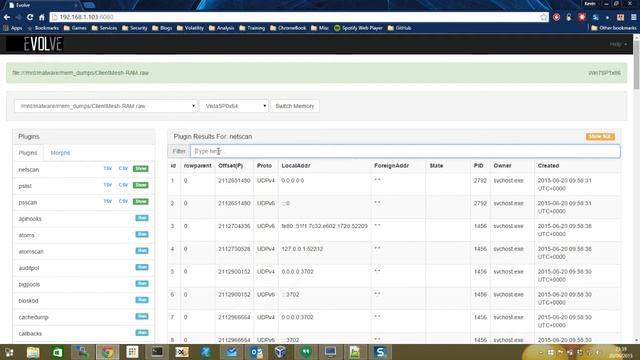
Task: Click the ForeignAddr column header
Action: (x=391, y=166)
